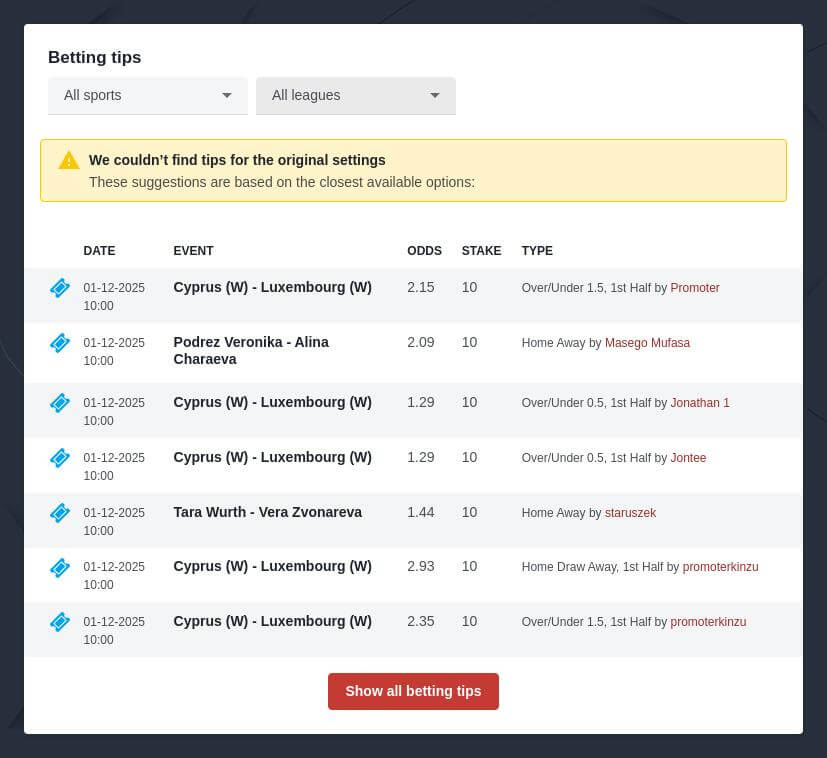Open the All sports dropdown
Viewport: 827px width, 758px height.
coord(148,95)
